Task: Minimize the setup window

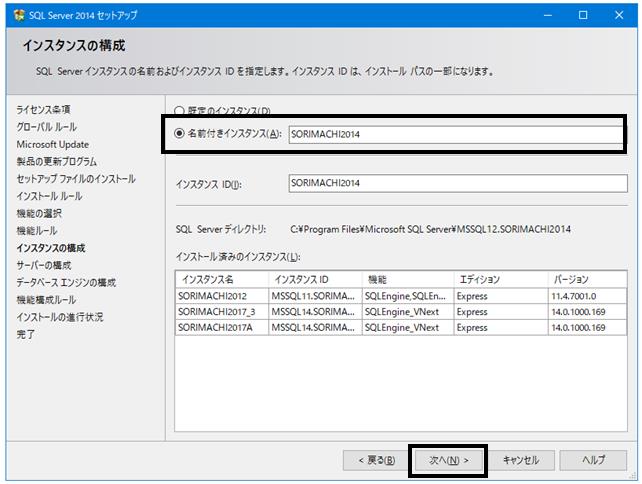Action: tap(548, 15)
